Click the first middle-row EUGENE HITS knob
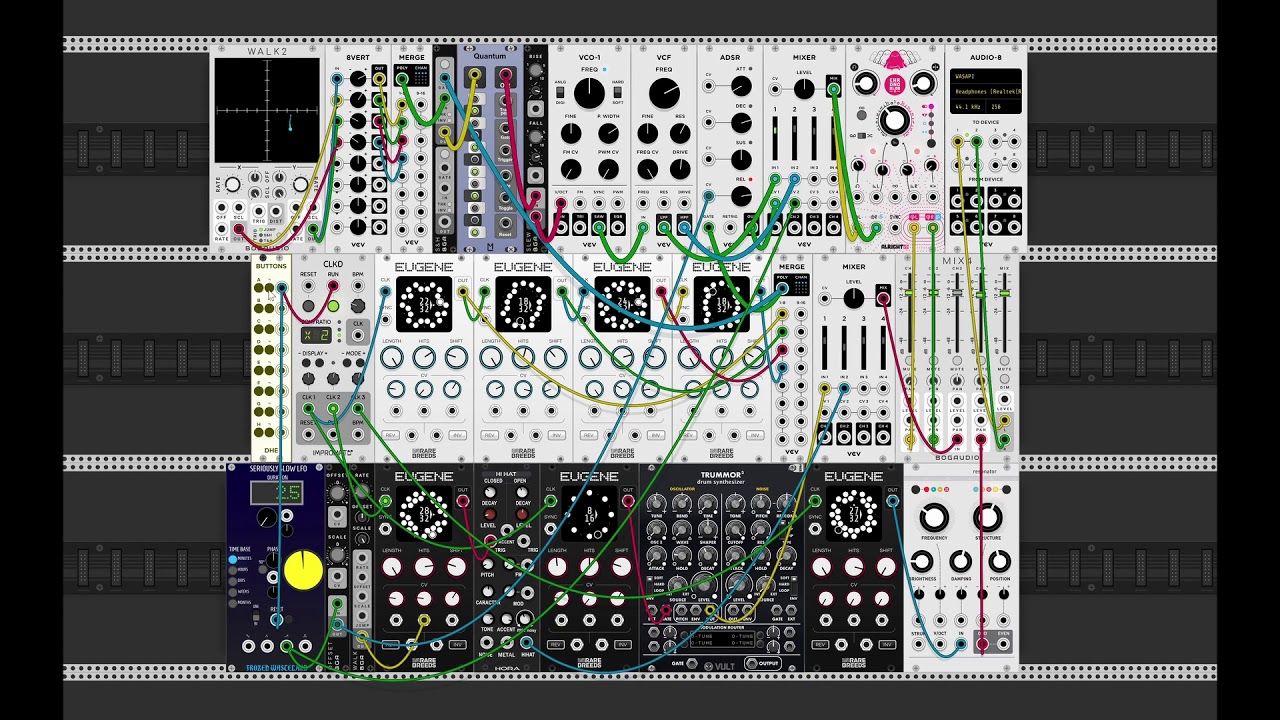1280x720 pixels. click(424, 358)
